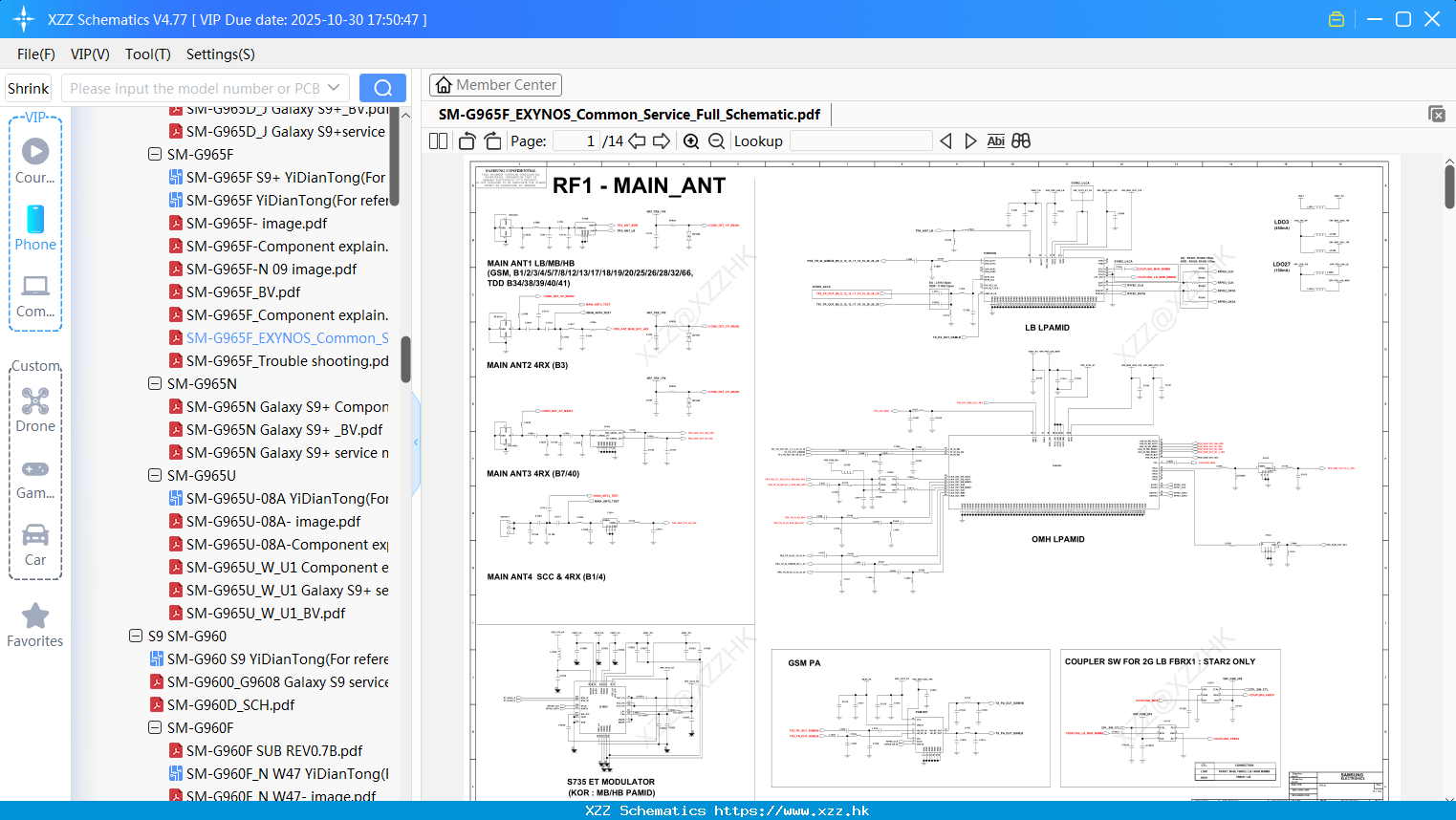Collapse the S9 SM-G960 folder

(x=136, y=636)
